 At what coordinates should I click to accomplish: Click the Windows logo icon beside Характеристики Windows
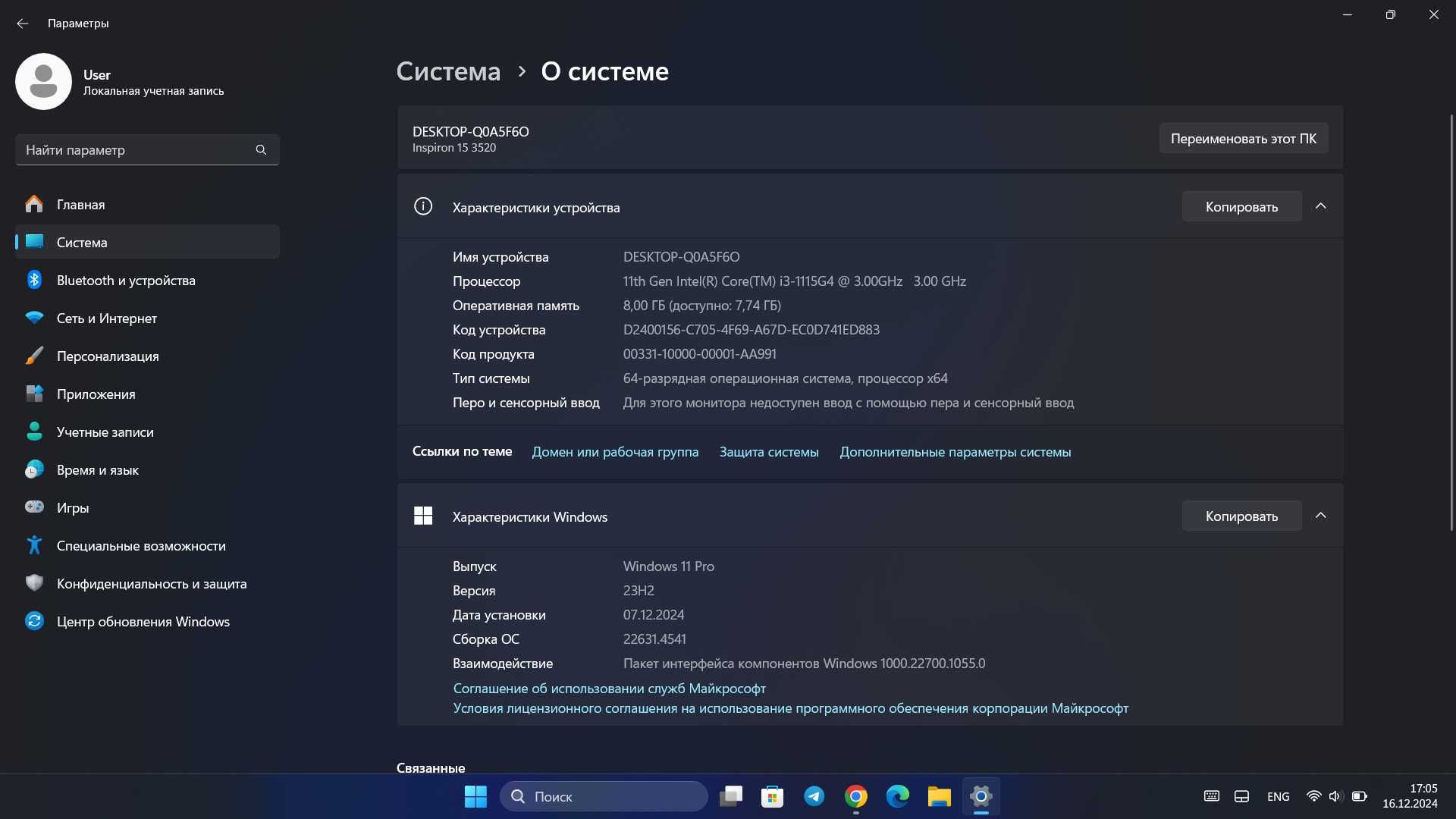[x=423, y=516]
